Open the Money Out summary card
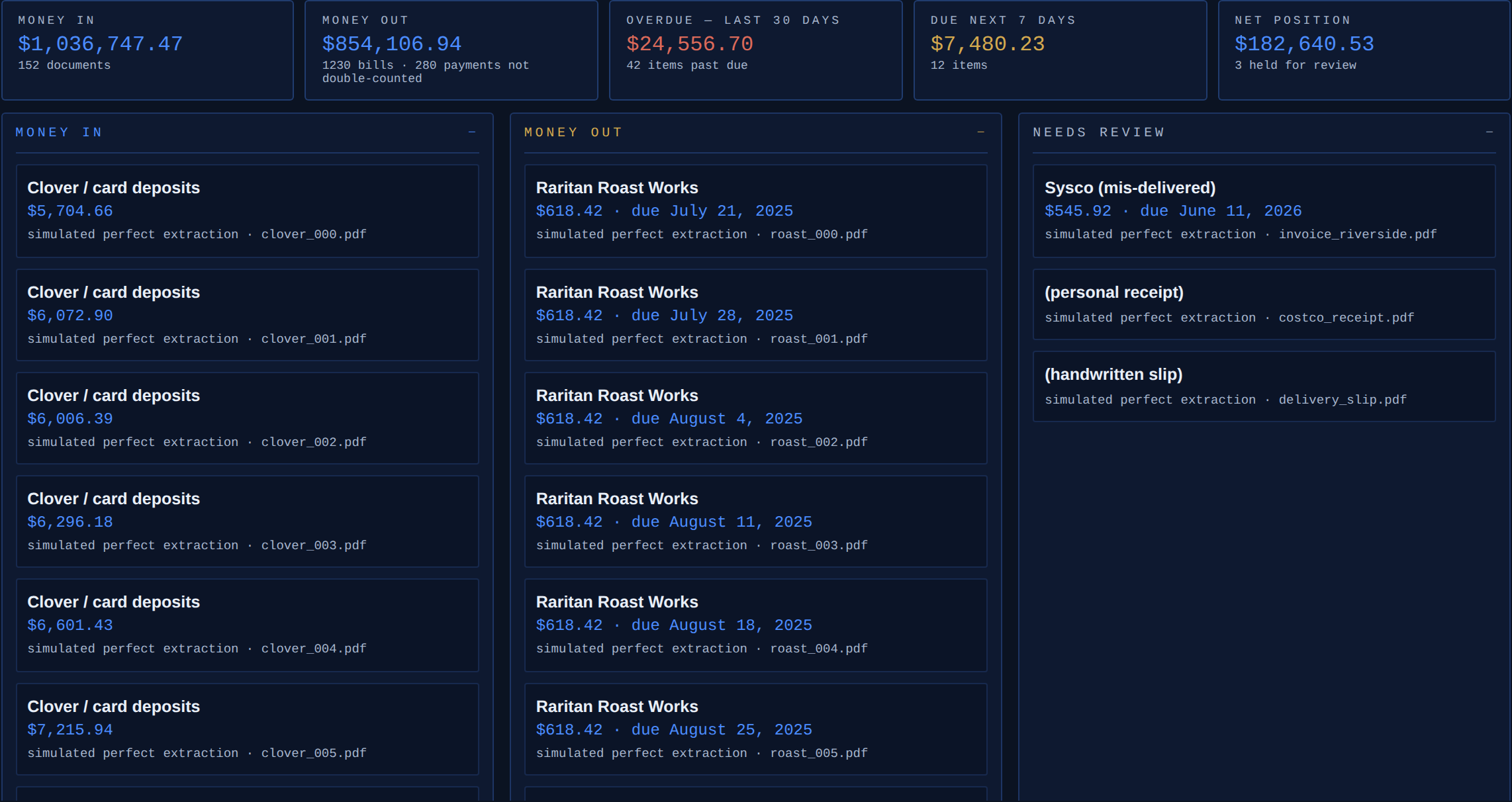Screen dimensions: 1512x802 pyautogui.click(x=451, y=50)
